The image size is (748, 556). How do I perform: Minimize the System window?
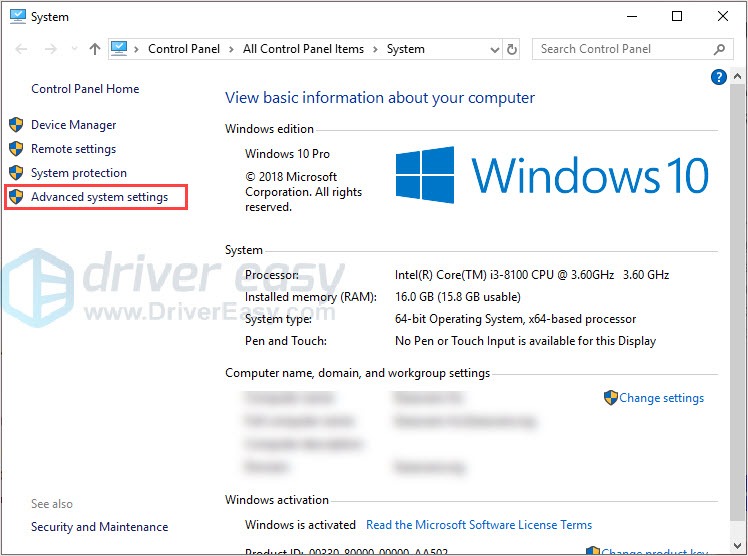632,16
